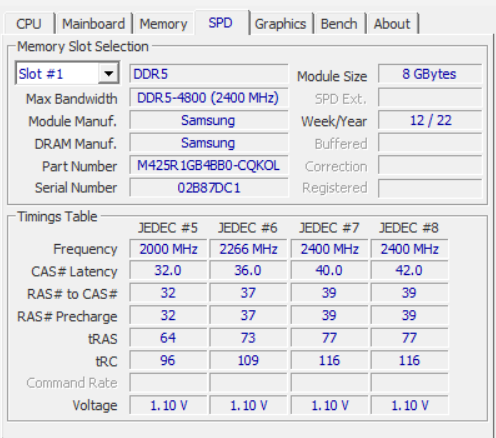Select the Memory tab
Image resolution: width=496 pixels, height=438 pixels.
tap(163, 24)
